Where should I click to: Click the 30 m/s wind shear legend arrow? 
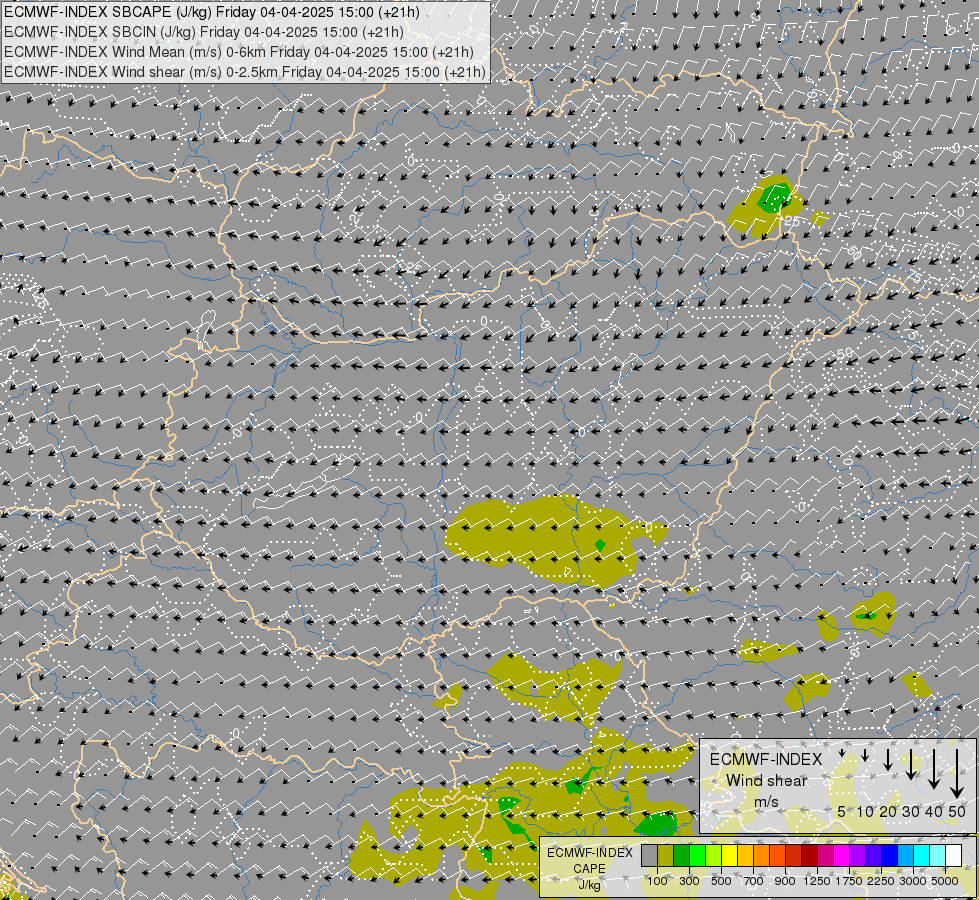click(911, 764)
